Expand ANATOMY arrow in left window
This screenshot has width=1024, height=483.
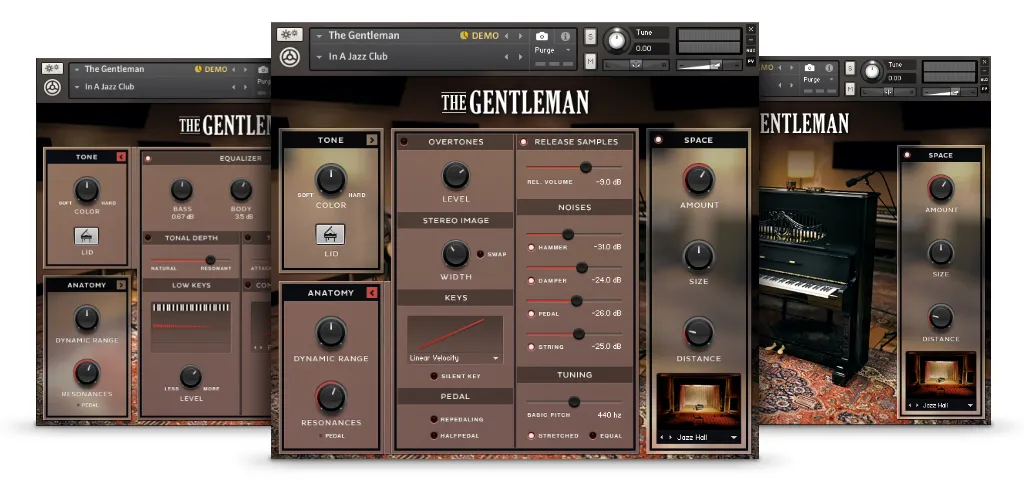[121, 285]
